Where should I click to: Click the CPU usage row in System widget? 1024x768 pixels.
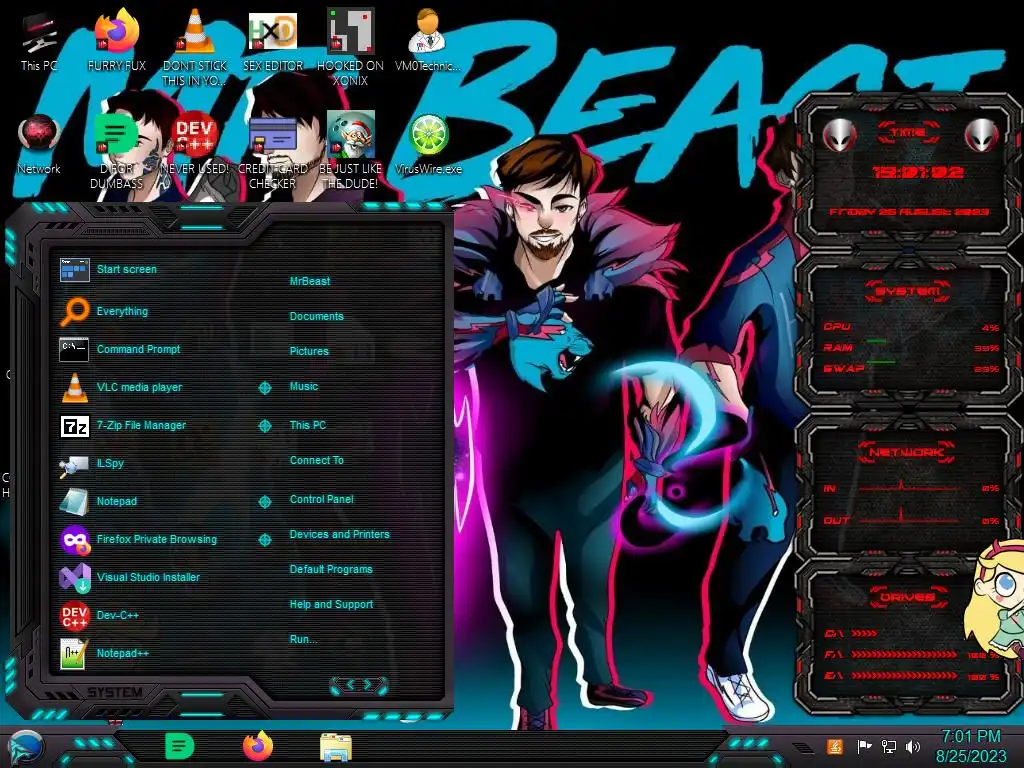click(911, 327)
